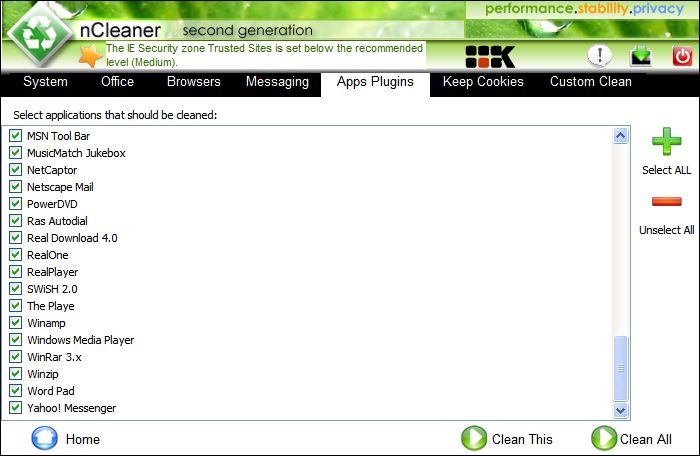
Task: Click the black and red K logo
Action: pos(490,57)
